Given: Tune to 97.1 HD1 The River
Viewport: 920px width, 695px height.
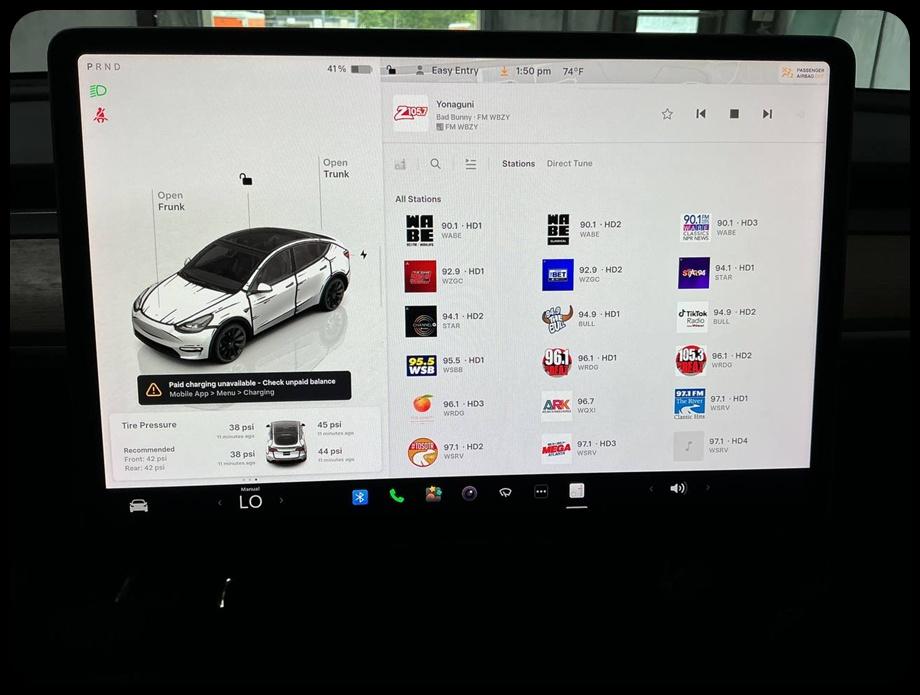Looking at the screenshot, I should (712, 403).
